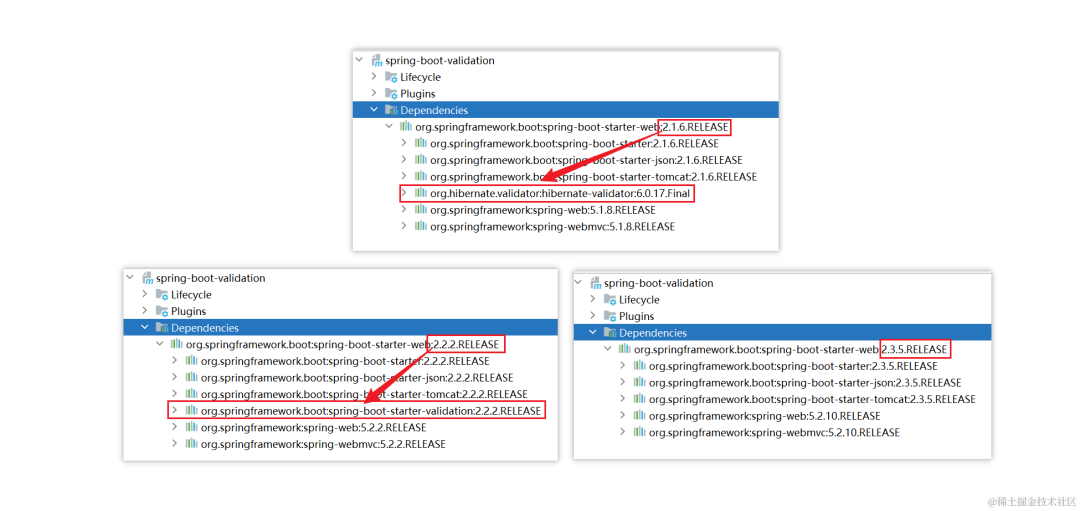This screenshot has width=1080, height=511.
Task: Expand the spring-boot-starter:2.2.2.RELEASE node
Action: click(175, 361)
